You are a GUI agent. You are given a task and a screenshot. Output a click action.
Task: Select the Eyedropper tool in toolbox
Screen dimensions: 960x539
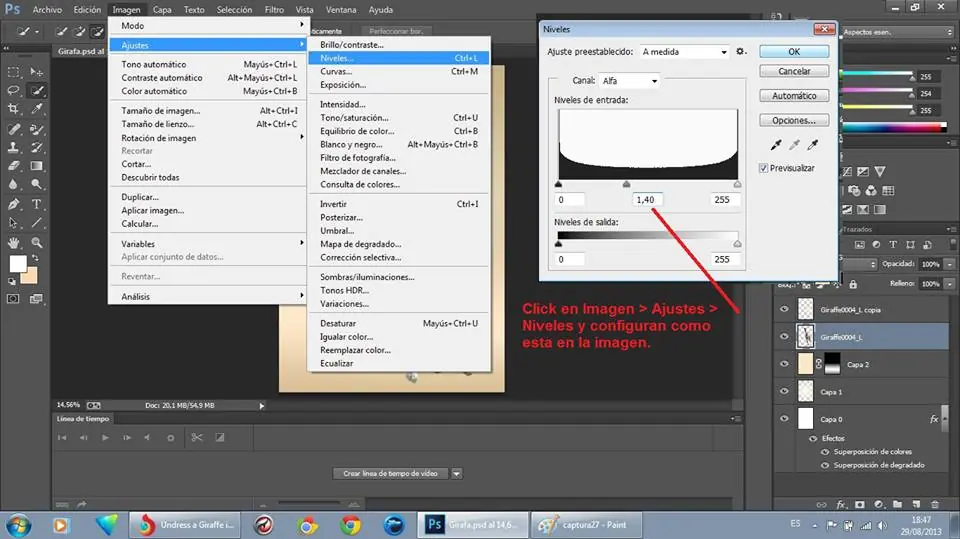click(x=37, y=109)
